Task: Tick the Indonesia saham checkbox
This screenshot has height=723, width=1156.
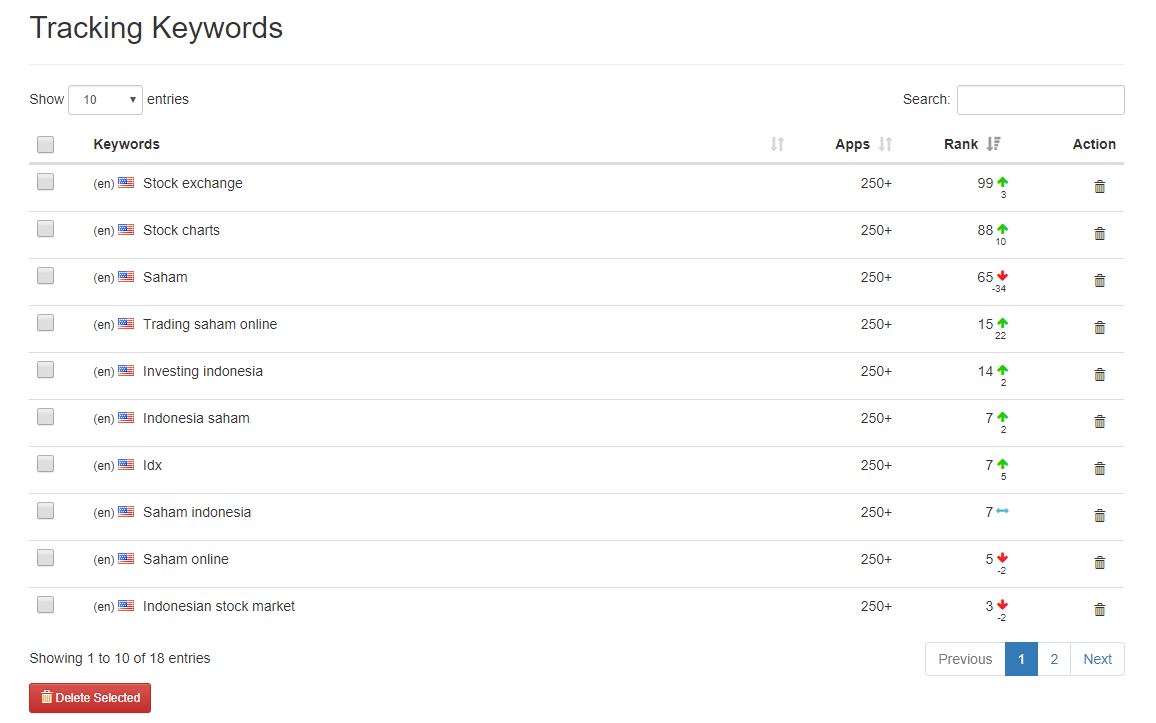Action: click(x=46, y=416)
